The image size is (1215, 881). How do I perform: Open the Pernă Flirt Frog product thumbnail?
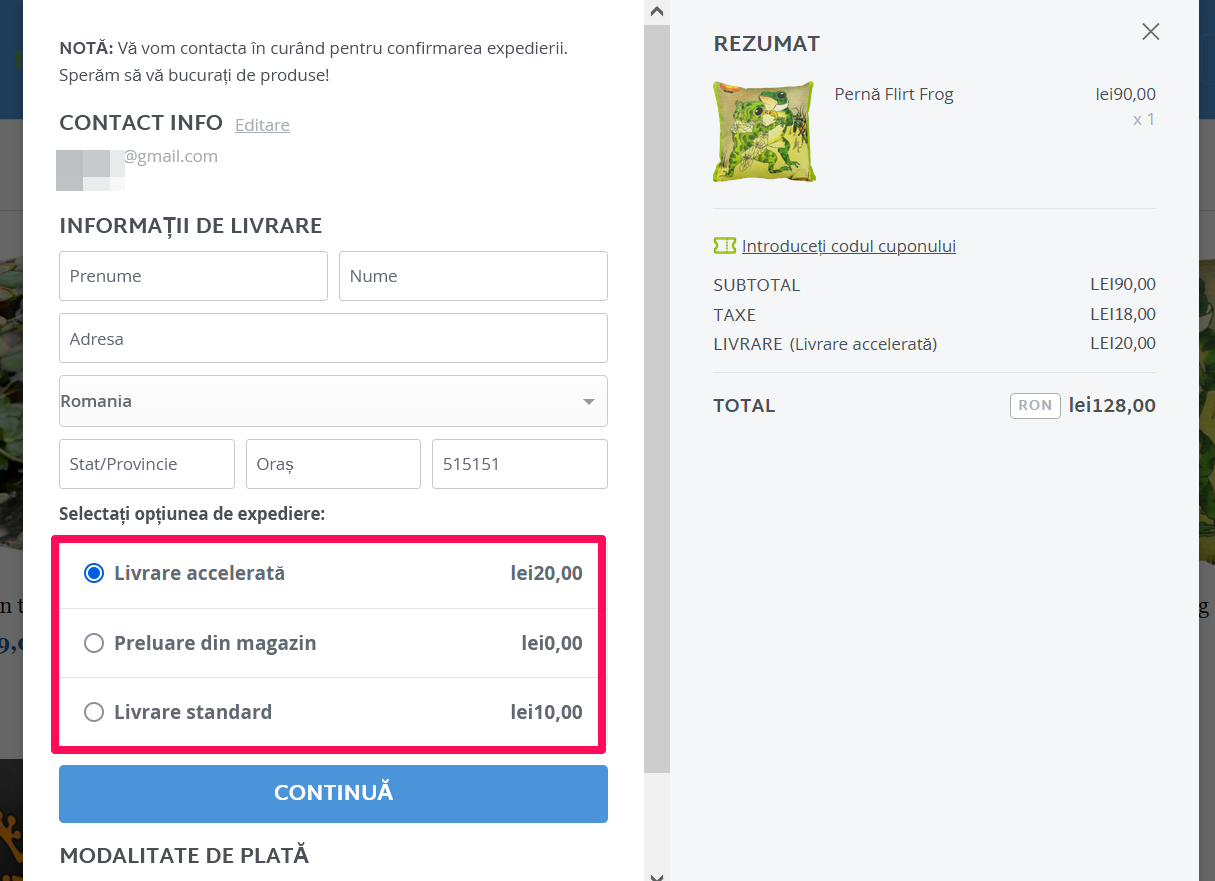point(764,132)
